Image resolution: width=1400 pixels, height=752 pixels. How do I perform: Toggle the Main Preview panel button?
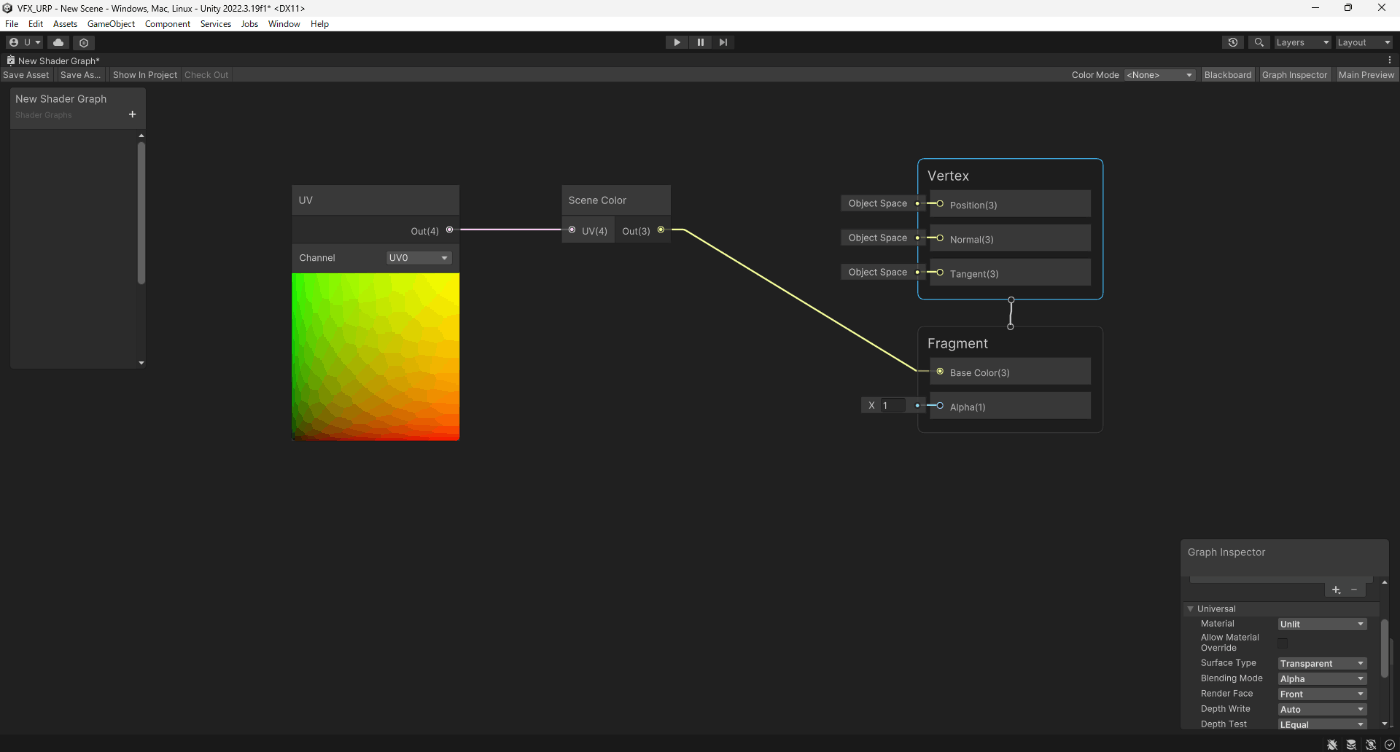(1366, 75)
